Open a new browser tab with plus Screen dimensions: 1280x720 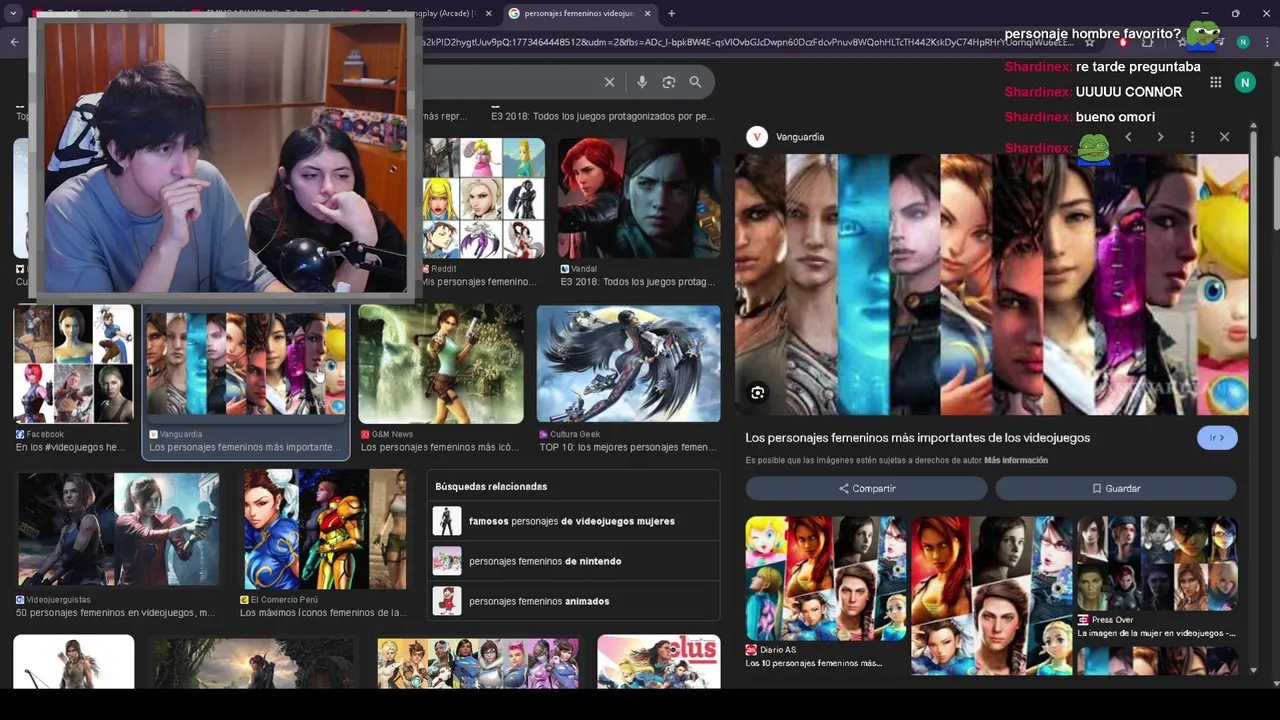pyautogui.click(x=671, y=13)
